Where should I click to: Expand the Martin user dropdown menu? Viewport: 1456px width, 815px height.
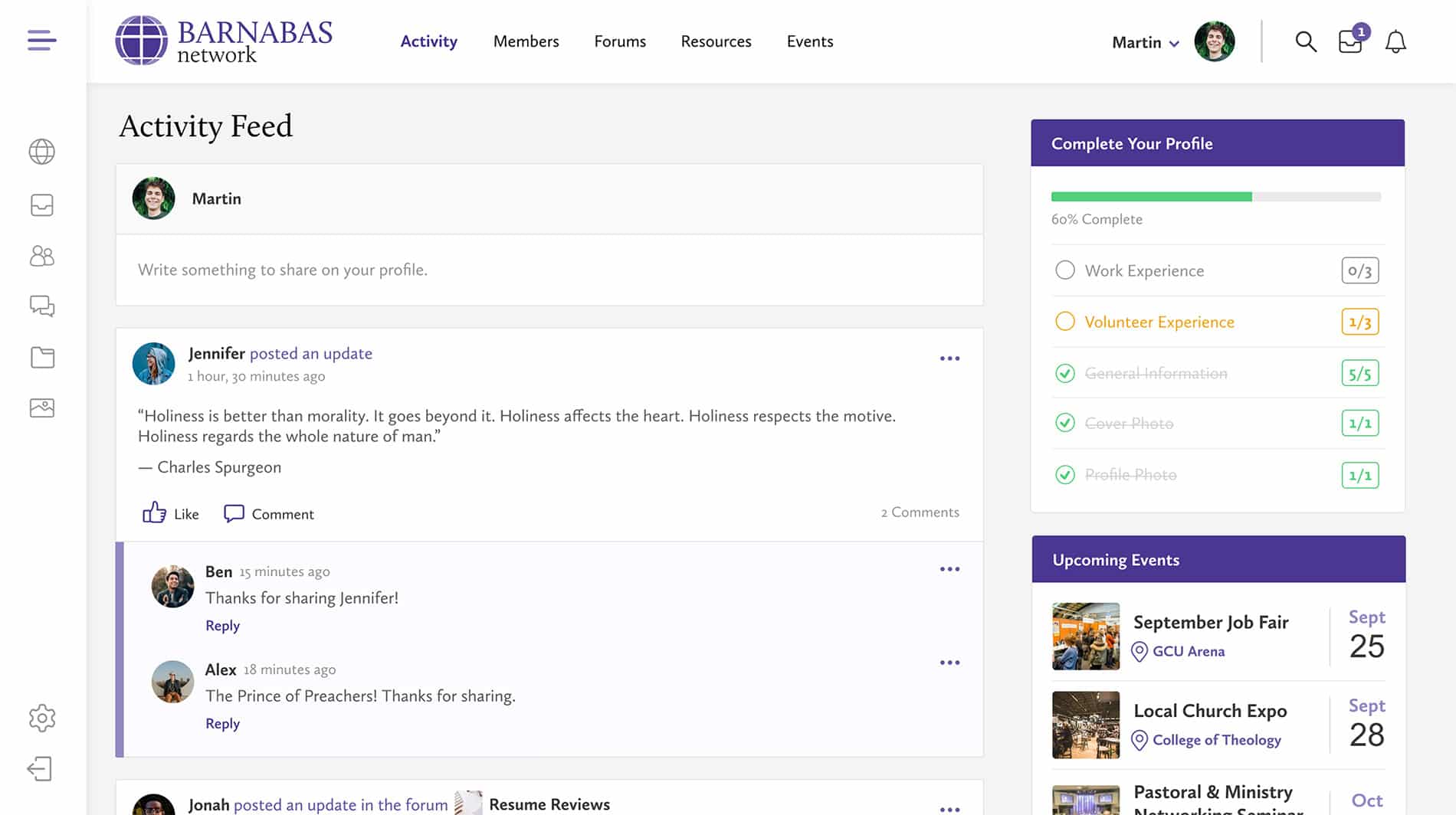[x=1145, y=43]
